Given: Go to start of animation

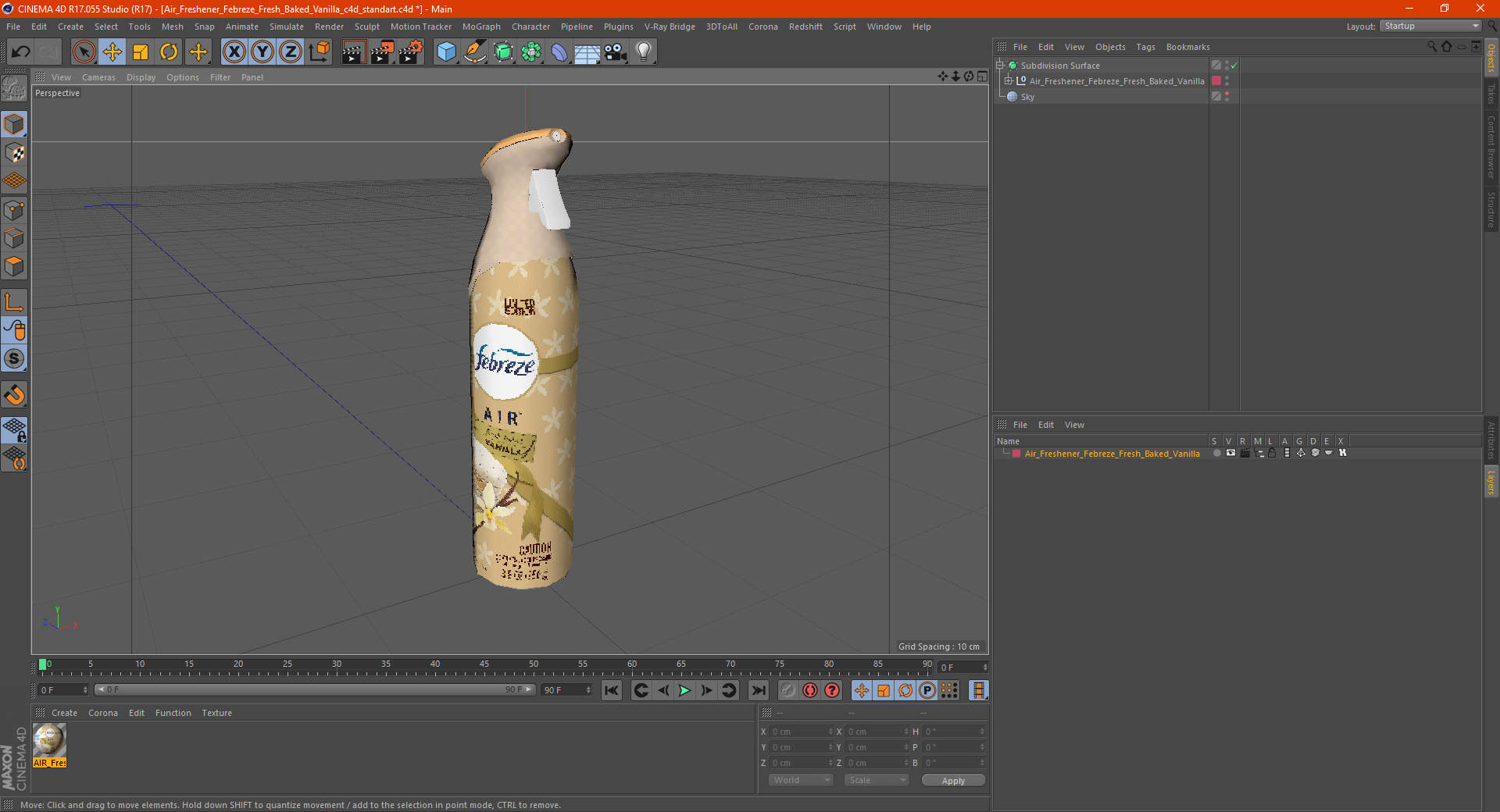Looking at the screenshot, I should pyautogui.click(x=612, y=690).
